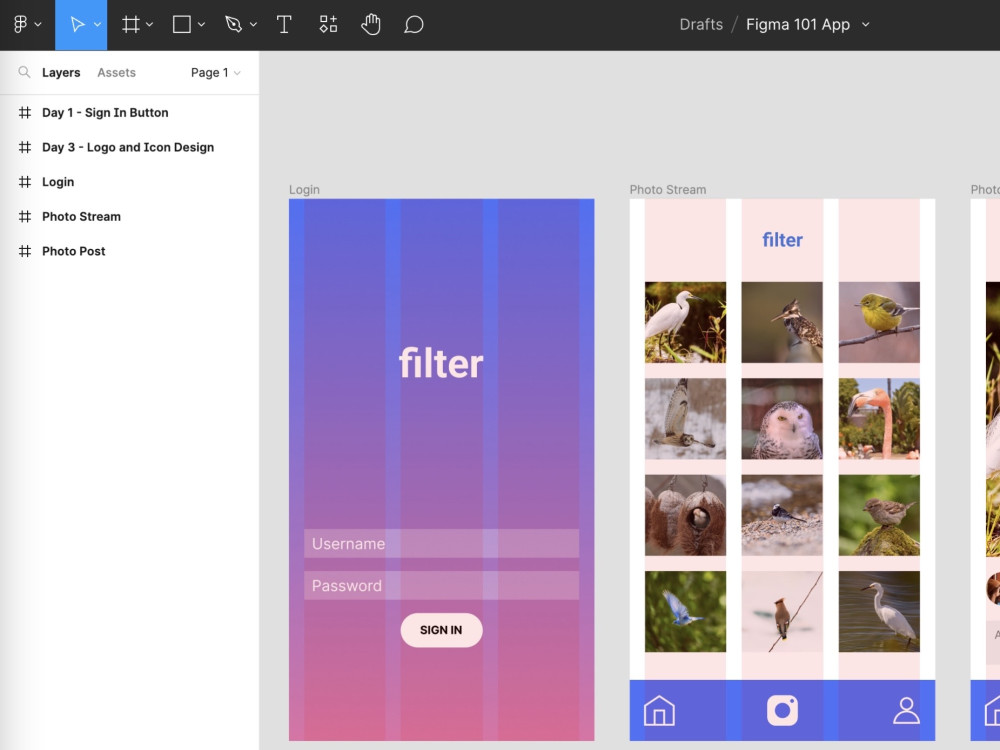Image resolution: width=1000 pixels, height=750 pixels.
Task: Switch to the Layers tab
Action: coord(61,73)
